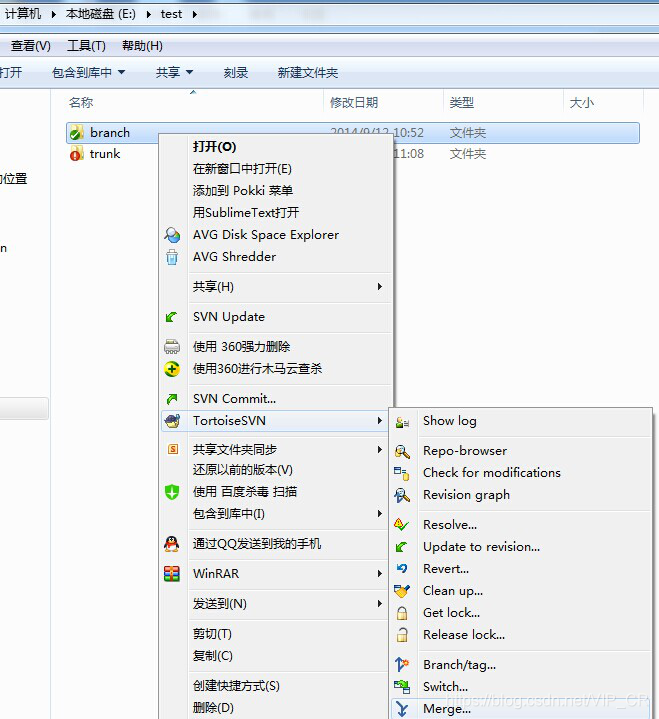Click the Baidu antivirus green shield icon
This screenshot has width=659, height=719.
(x=172, y=492)
